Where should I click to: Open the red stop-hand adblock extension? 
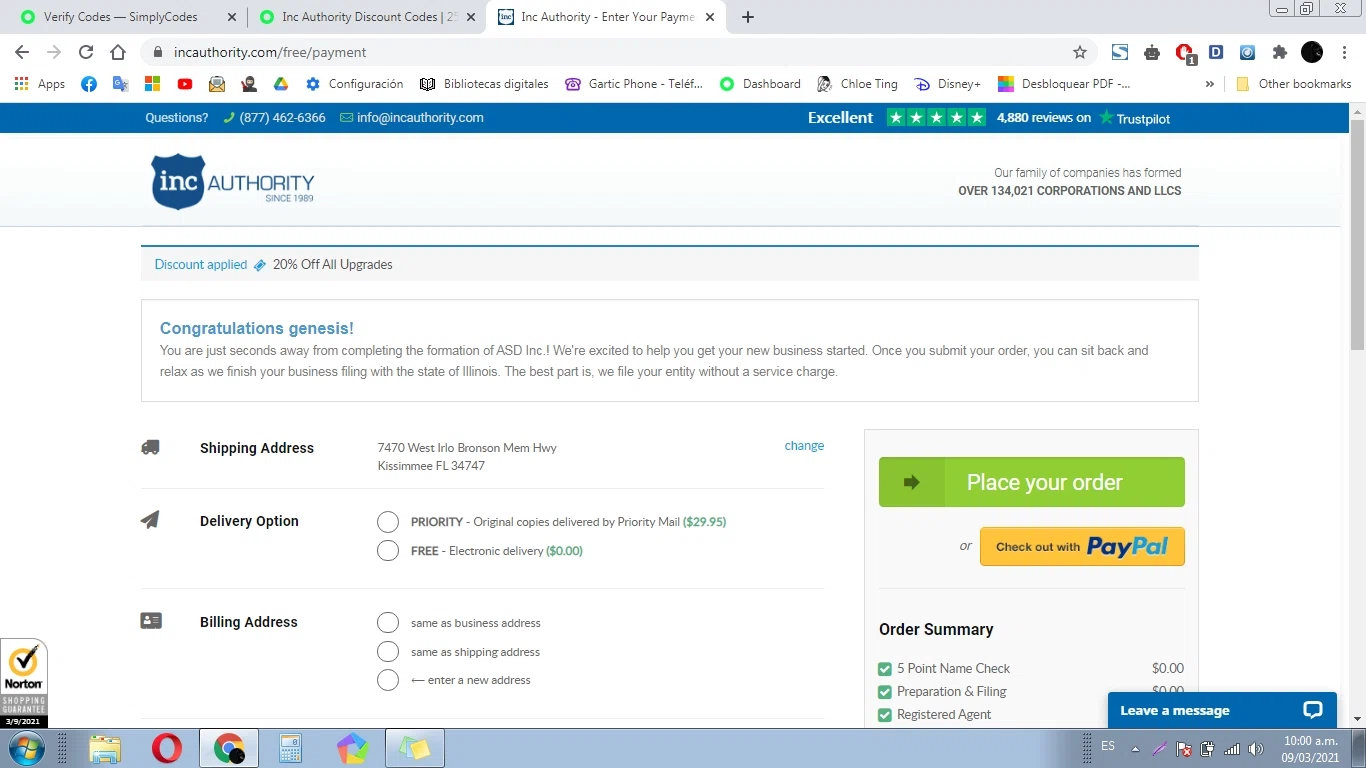coord(1185,53)
